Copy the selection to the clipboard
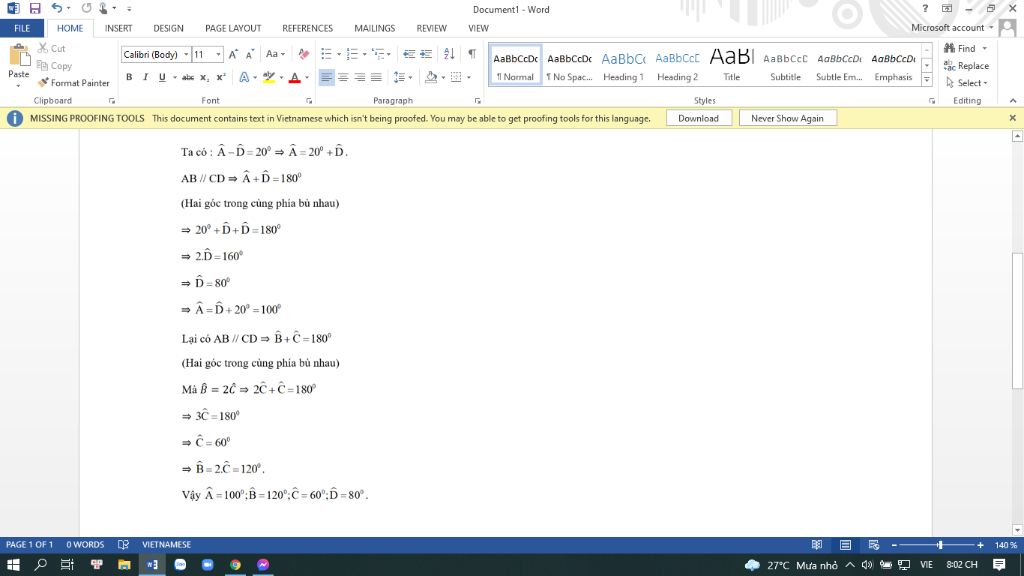Screen dimensions: 1024x576 point(54,65)
